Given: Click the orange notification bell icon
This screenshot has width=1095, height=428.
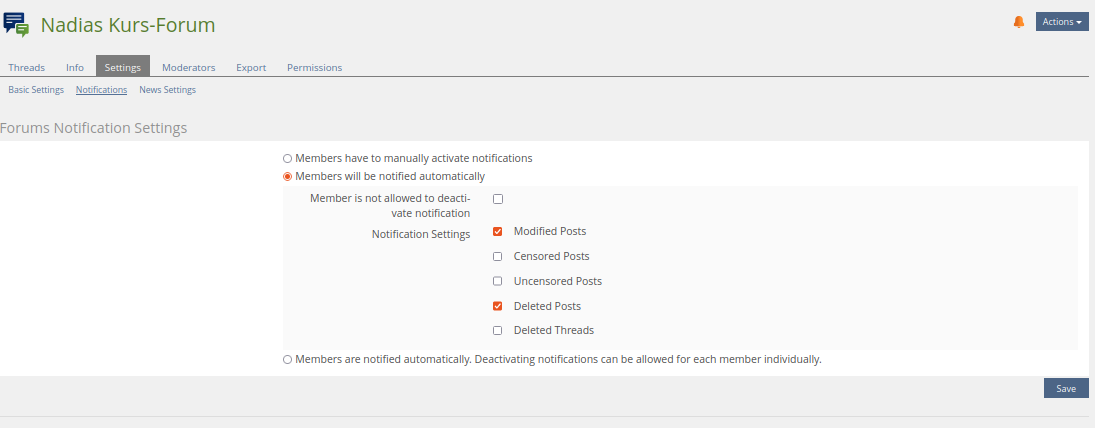Looking at the screenshot, I should point(1019,22).
